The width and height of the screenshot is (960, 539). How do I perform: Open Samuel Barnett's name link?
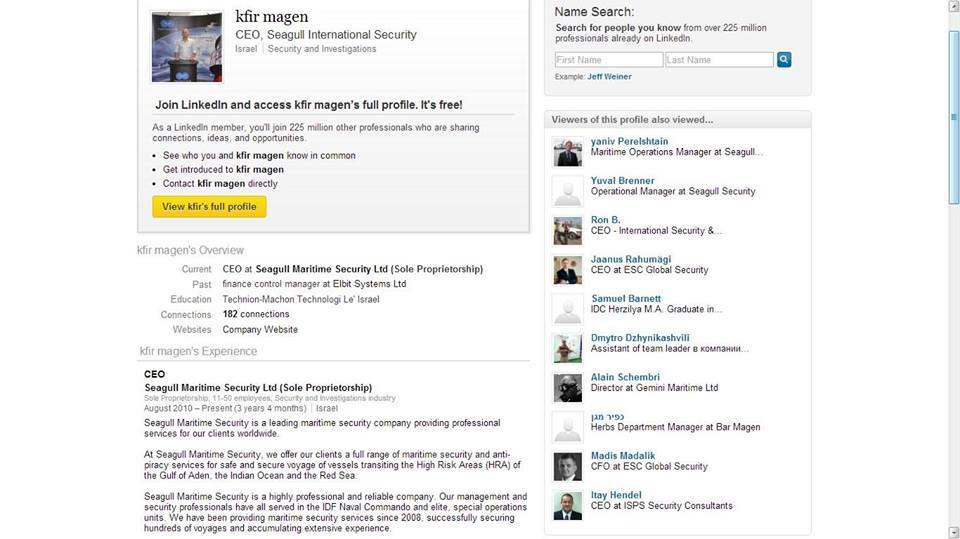click(626, 299)
